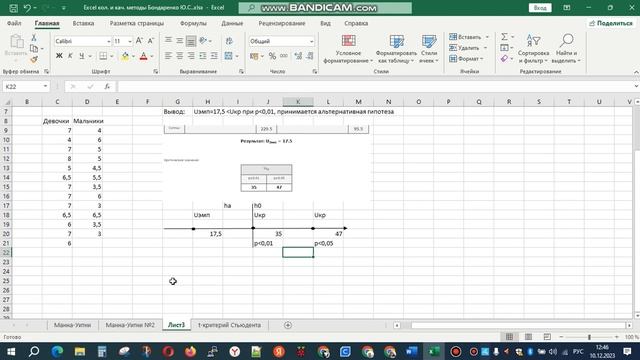Apply the red font color
The image size is (640, 360).
click(x=143, y=56)
